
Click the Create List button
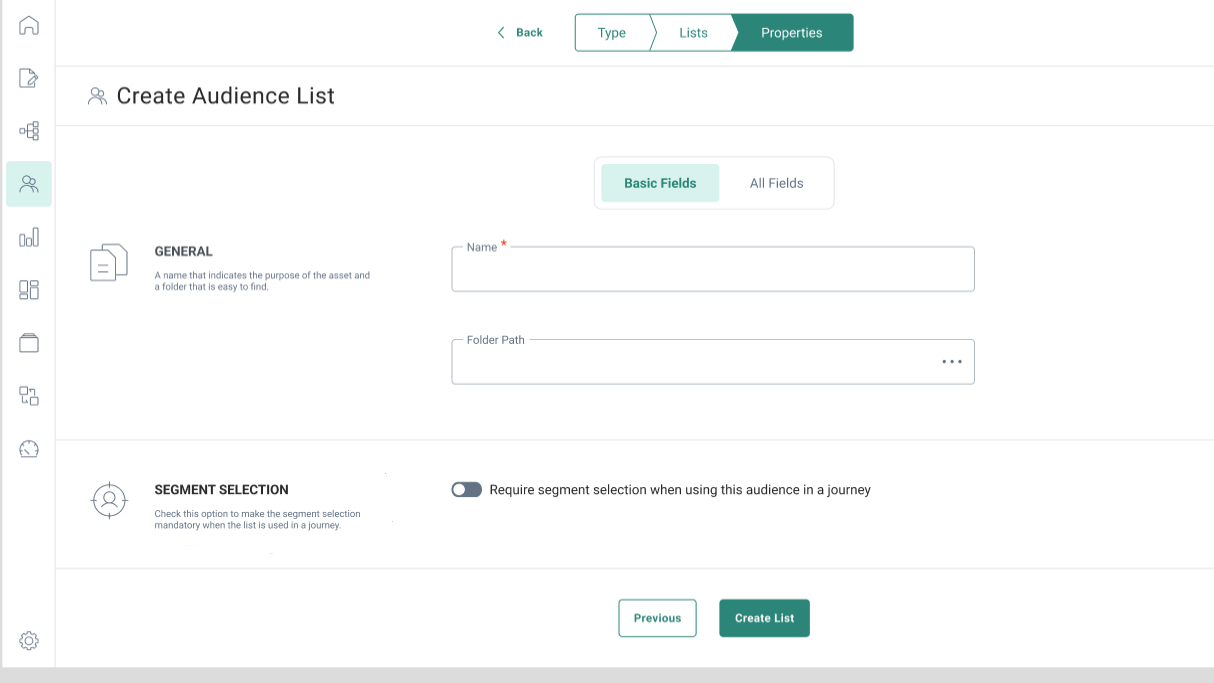pyautogui.click(x=764, y=618)
